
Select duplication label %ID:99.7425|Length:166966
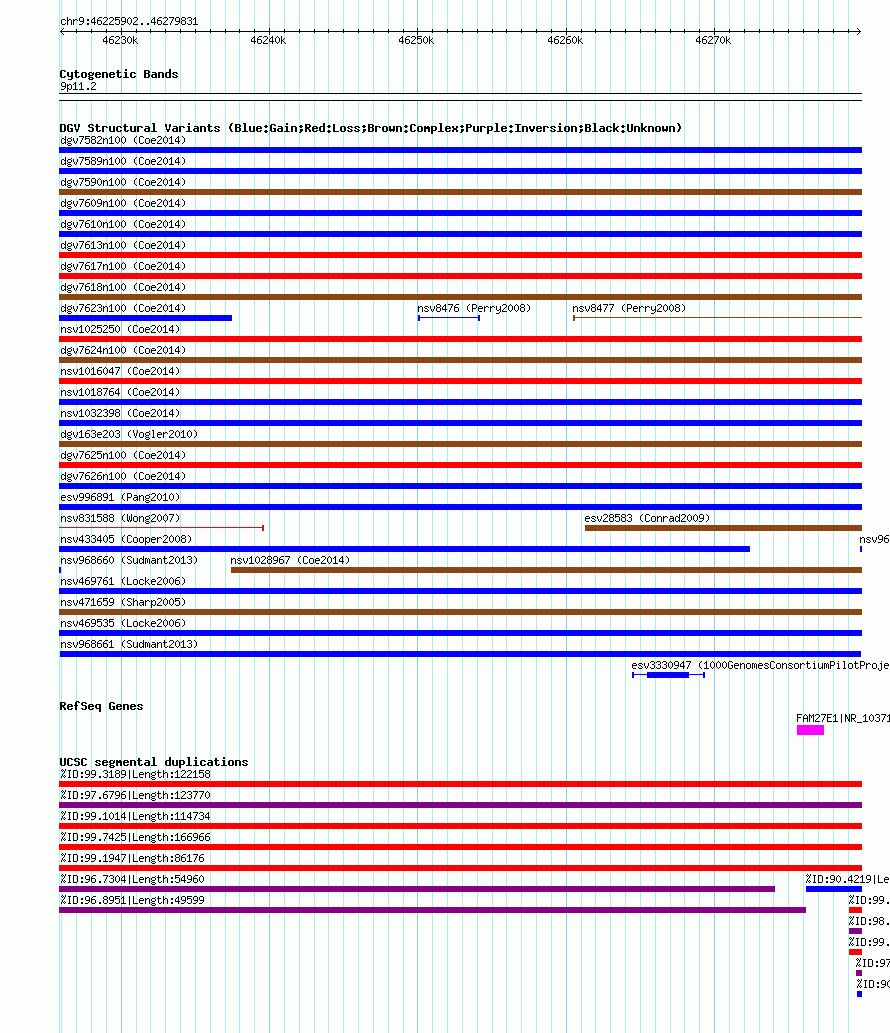click(135, 837)
